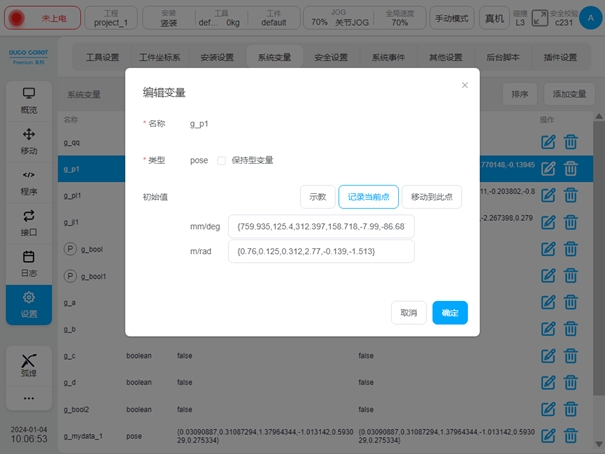605x454 pixels.
Task: Expand the three-dots more menu in sidebar
Action: tap(29, 398)
